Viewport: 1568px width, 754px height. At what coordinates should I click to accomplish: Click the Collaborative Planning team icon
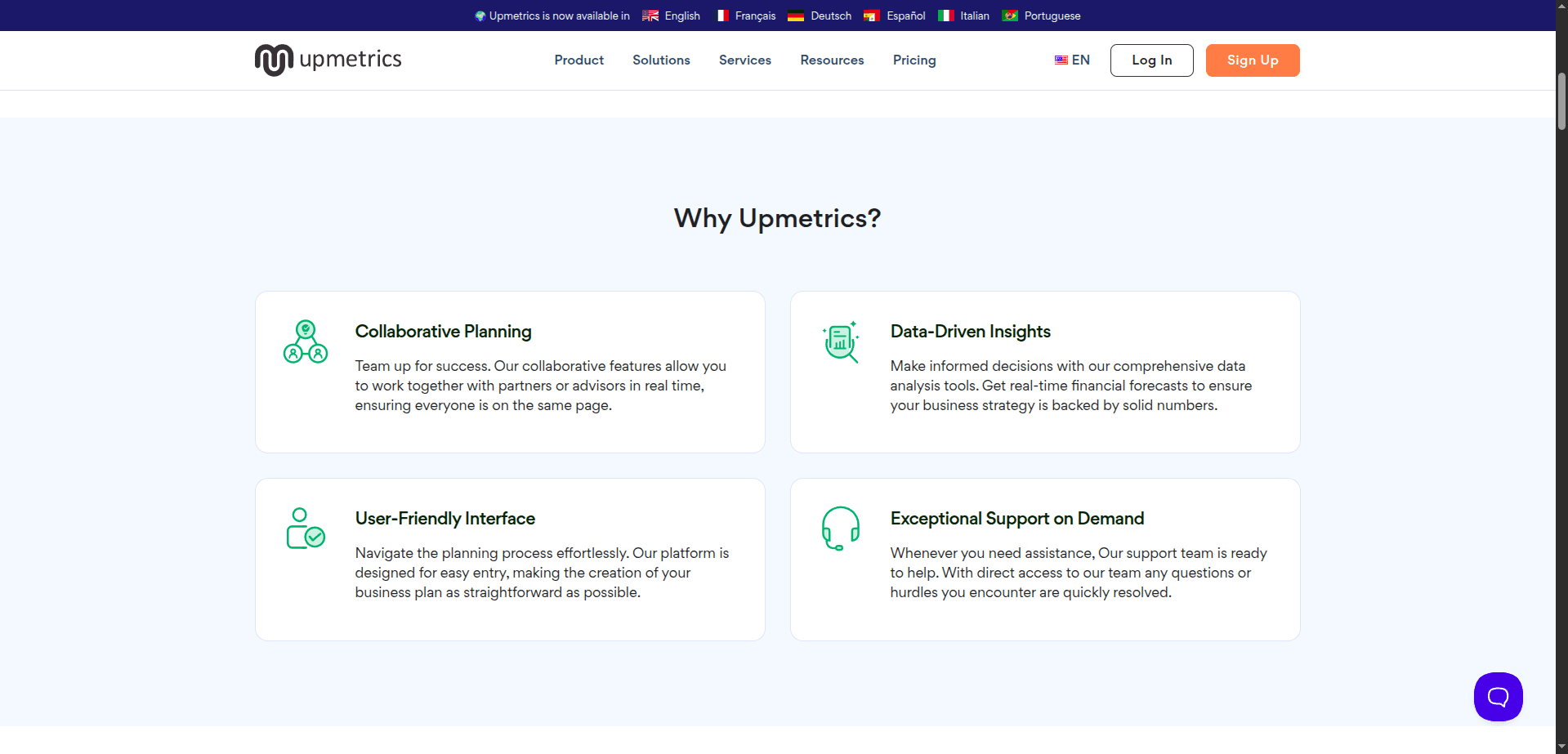click(x=306, y=341)
